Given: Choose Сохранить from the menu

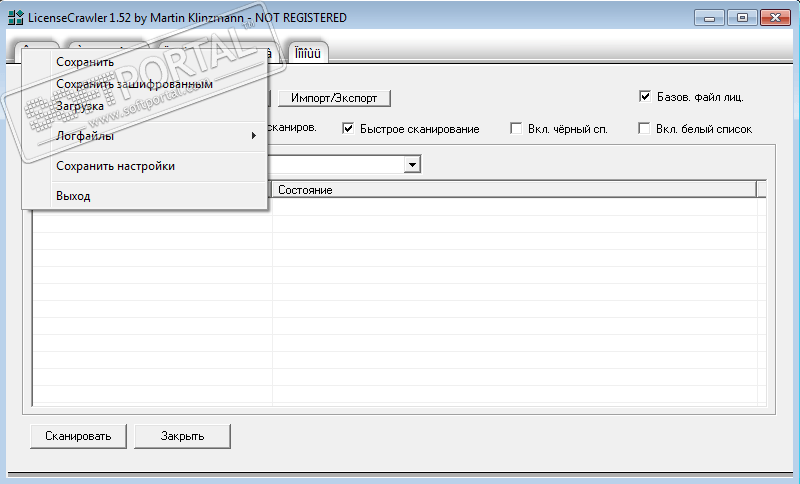Looking at the screenshot, I should [x=144, y=62].
